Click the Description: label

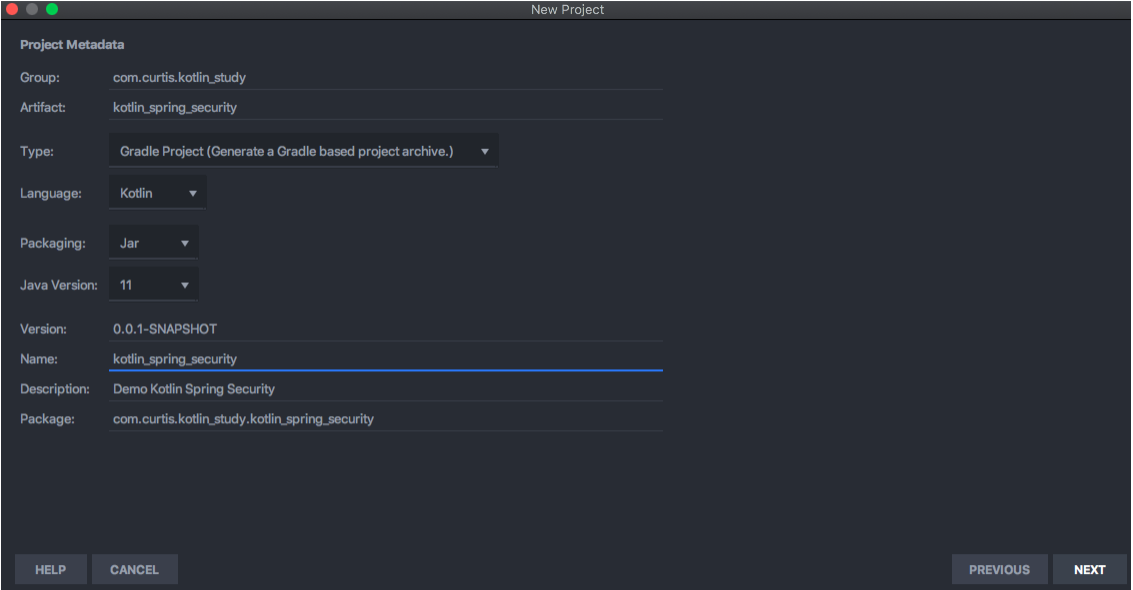coord(55,389)
